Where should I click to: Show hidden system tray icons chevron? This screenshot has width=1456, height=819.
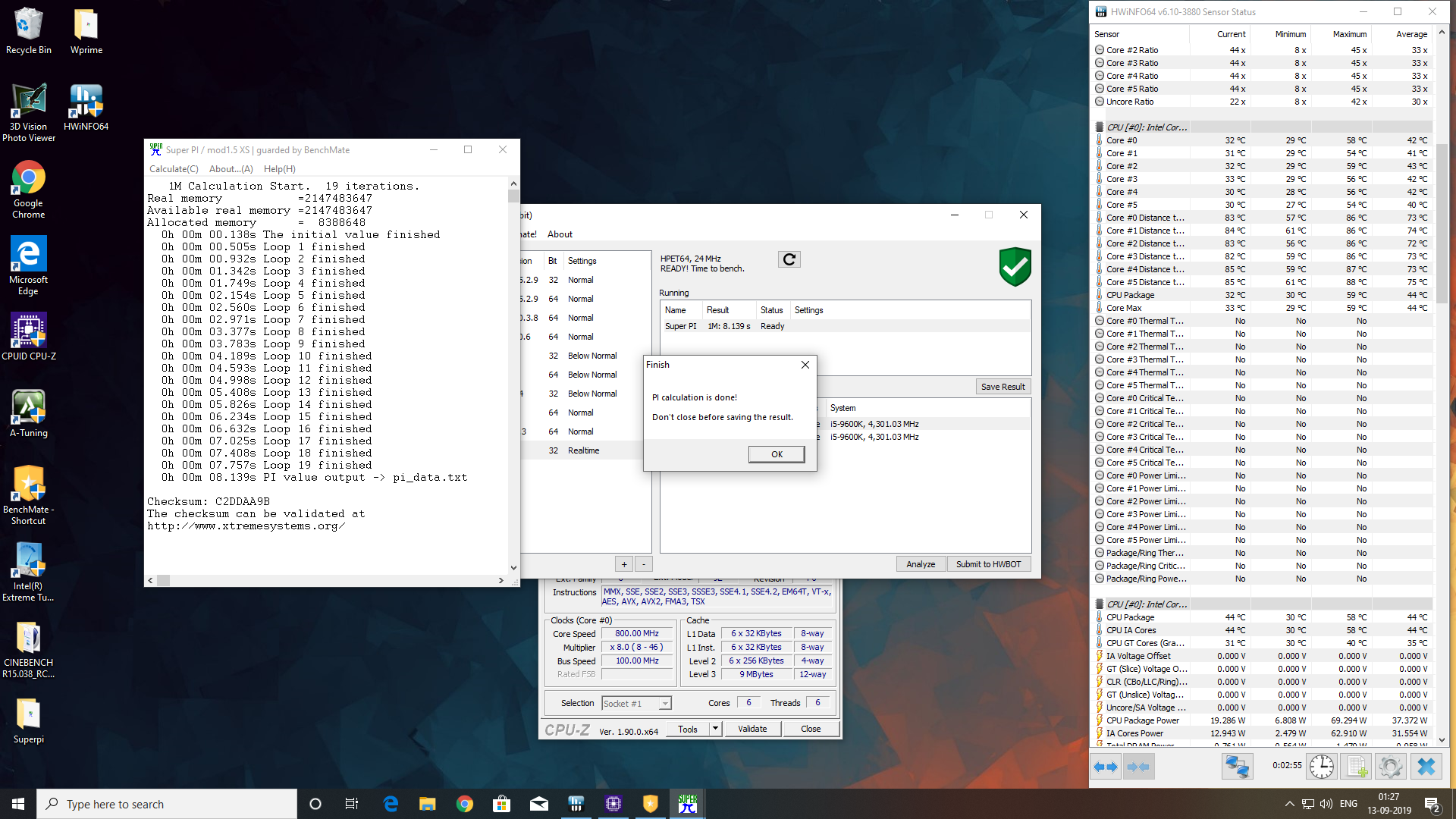pos(1289,804)
